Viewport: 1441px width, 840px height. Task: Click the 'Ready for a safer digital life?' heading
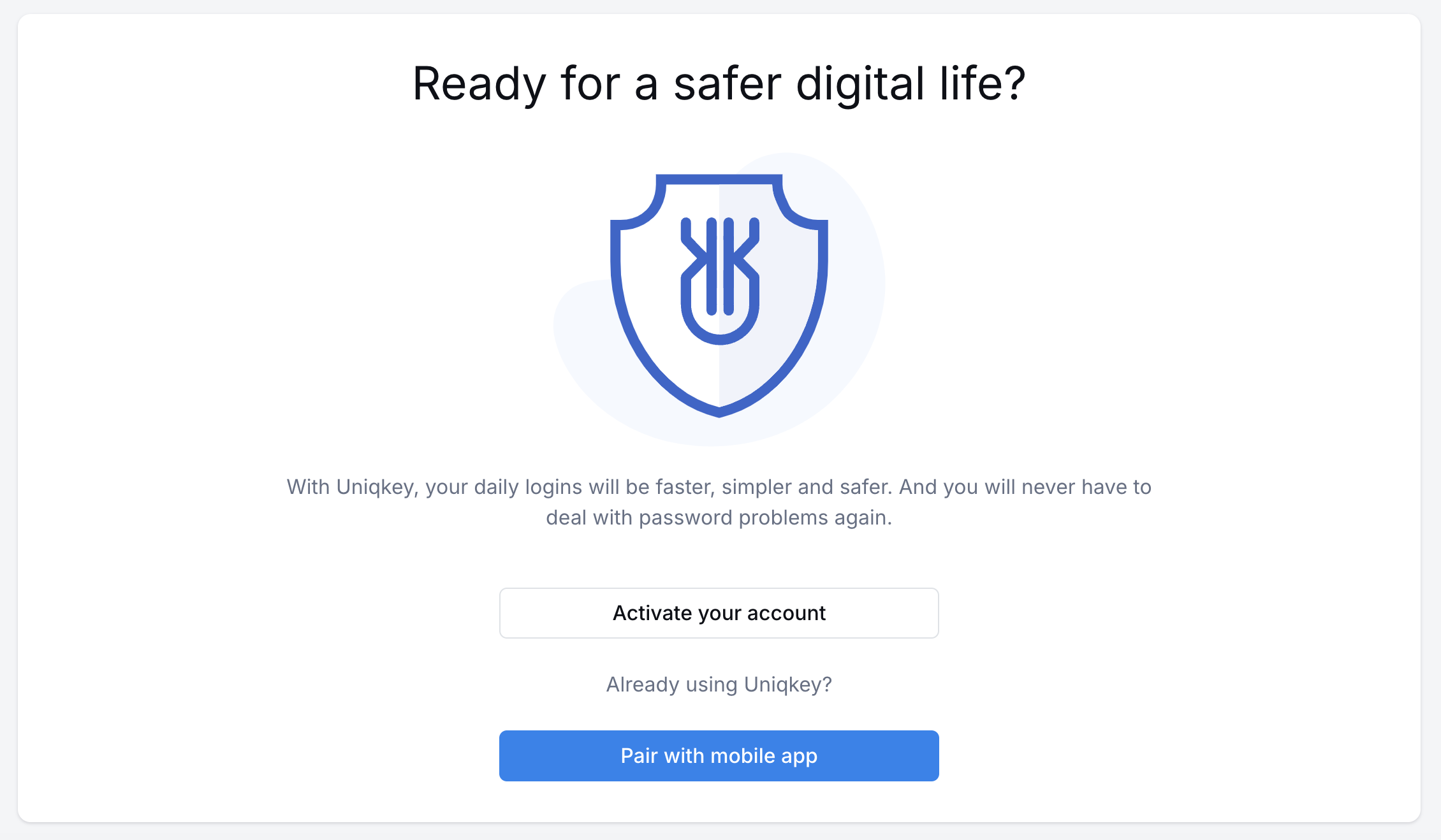[719, 84]
